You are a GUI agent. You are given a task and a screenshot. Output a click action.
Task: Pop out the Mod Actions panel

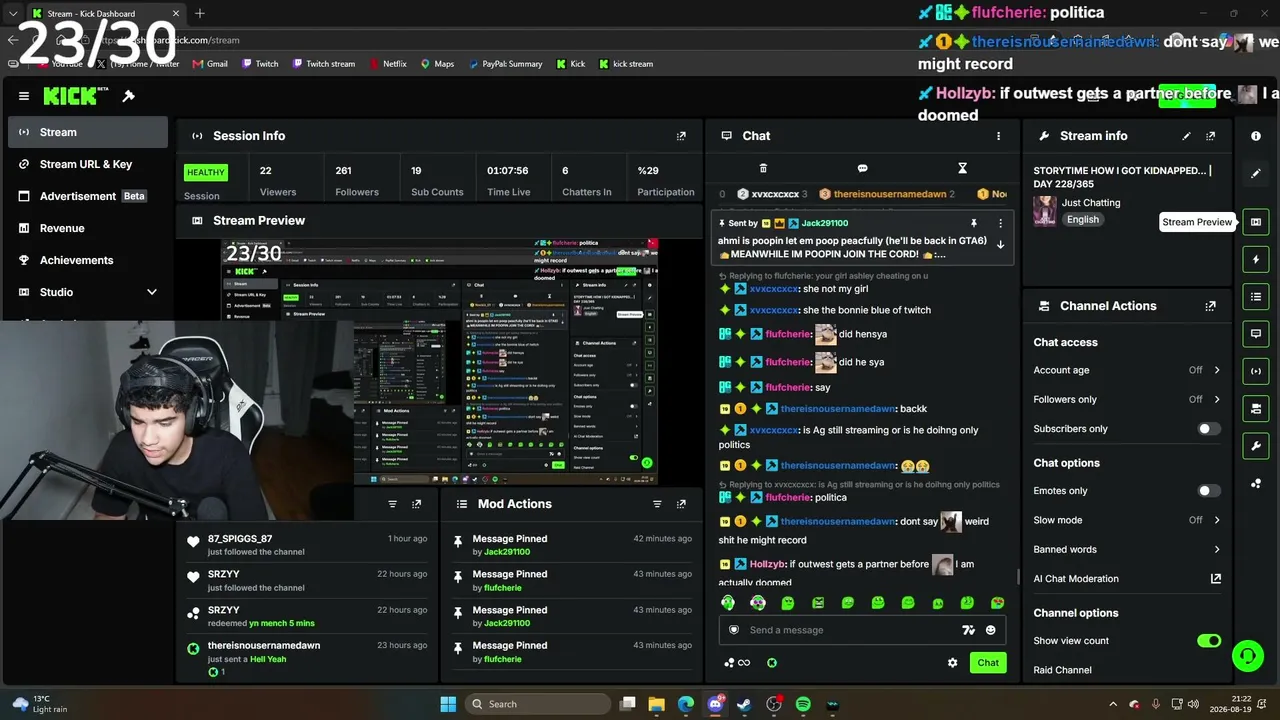681,504
